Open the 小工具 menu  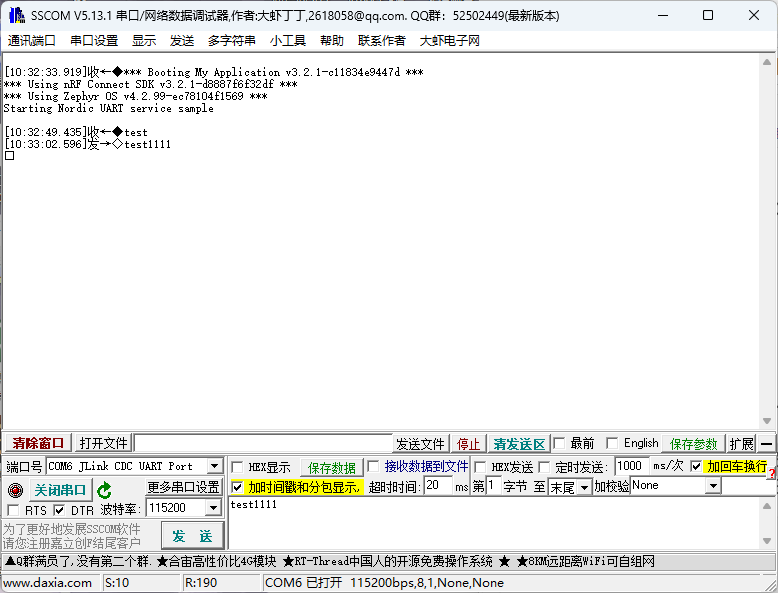pos(288,41)
